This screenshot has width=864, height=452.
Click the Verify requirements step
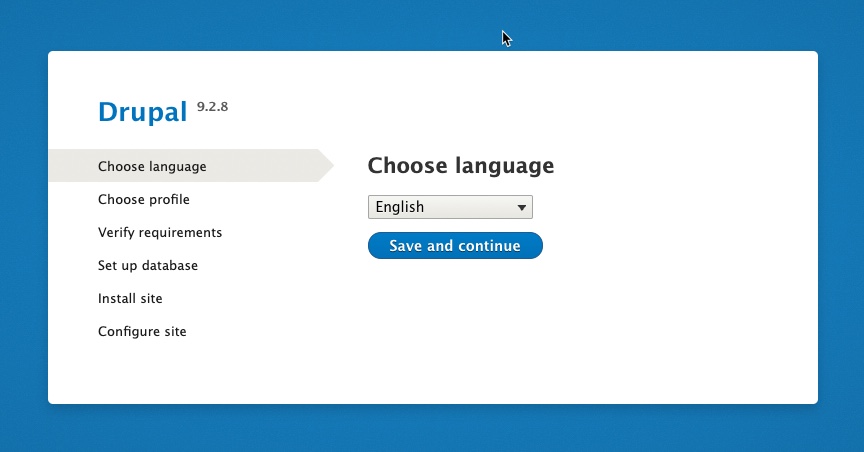click(x=160, y=232)
